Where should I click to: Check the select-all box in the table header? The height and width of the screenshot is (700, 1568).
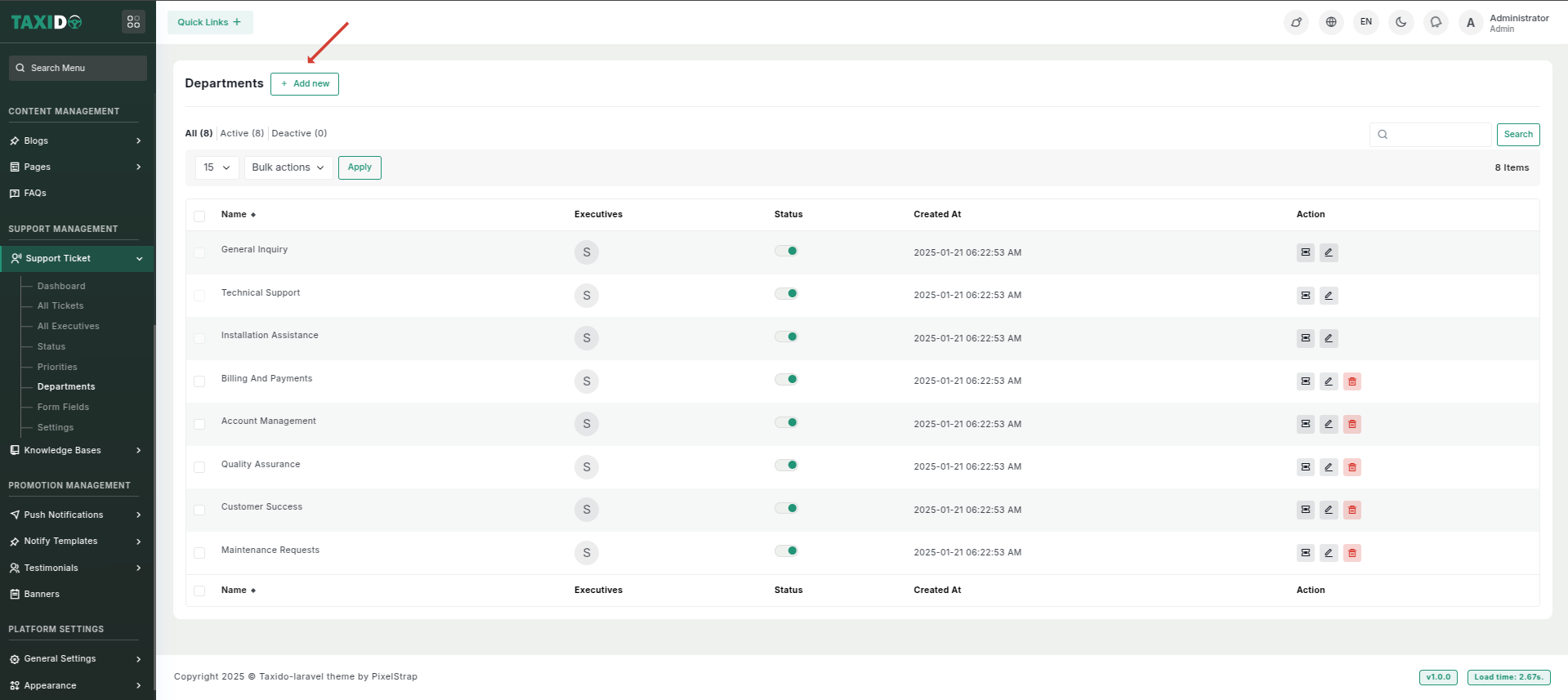click(x=199, y=216)
